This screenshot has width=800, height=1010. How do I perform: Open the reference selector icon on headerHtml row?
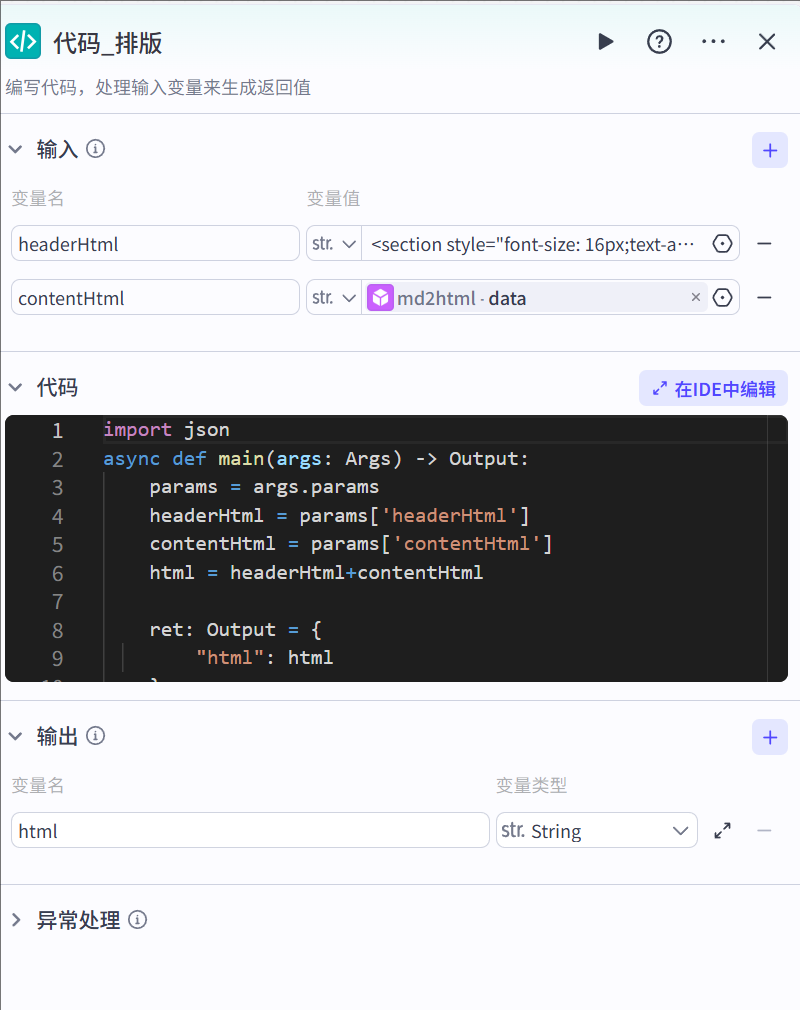tap(722, 243)
